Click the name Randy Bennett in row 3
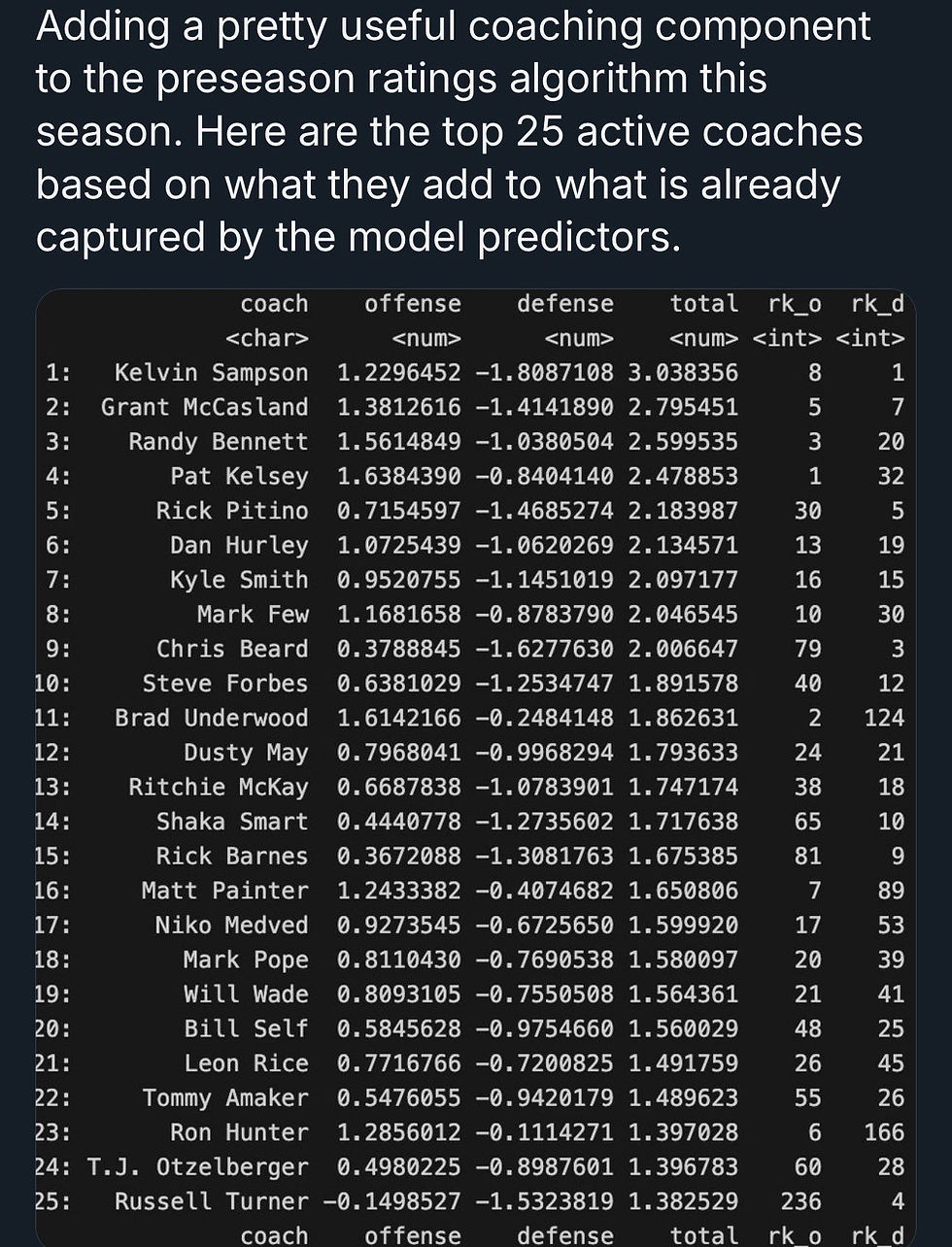 (x=218, y=442)
